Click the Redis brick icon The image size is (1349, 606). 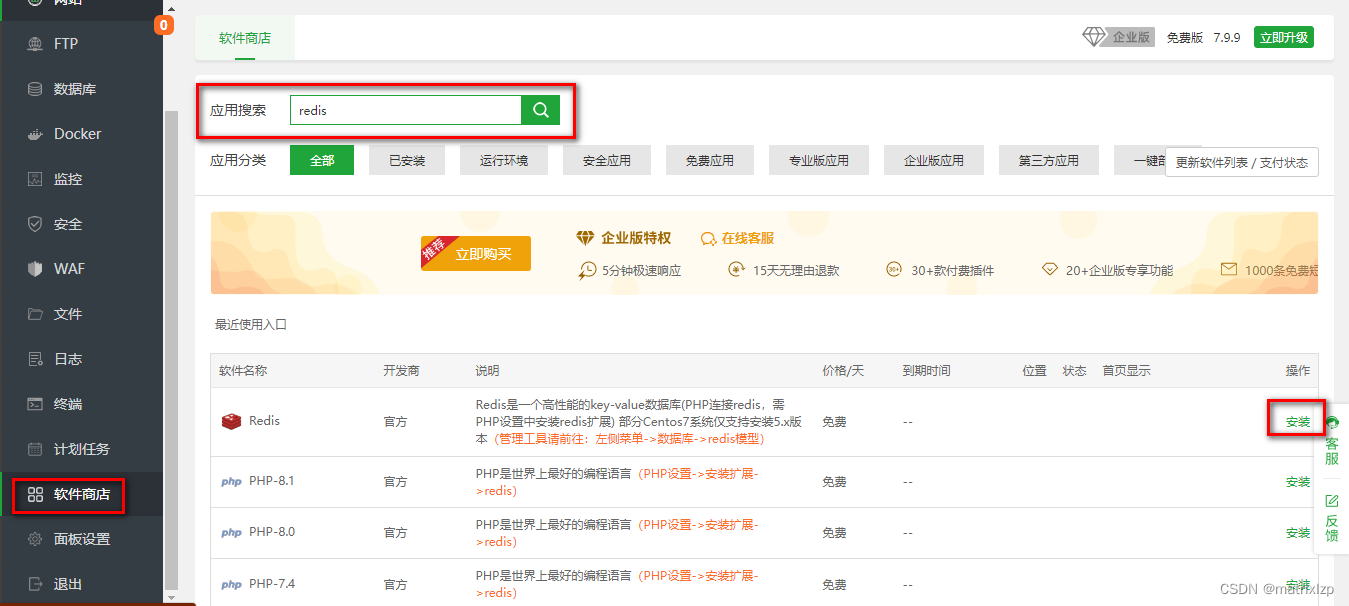coord(231,421)
